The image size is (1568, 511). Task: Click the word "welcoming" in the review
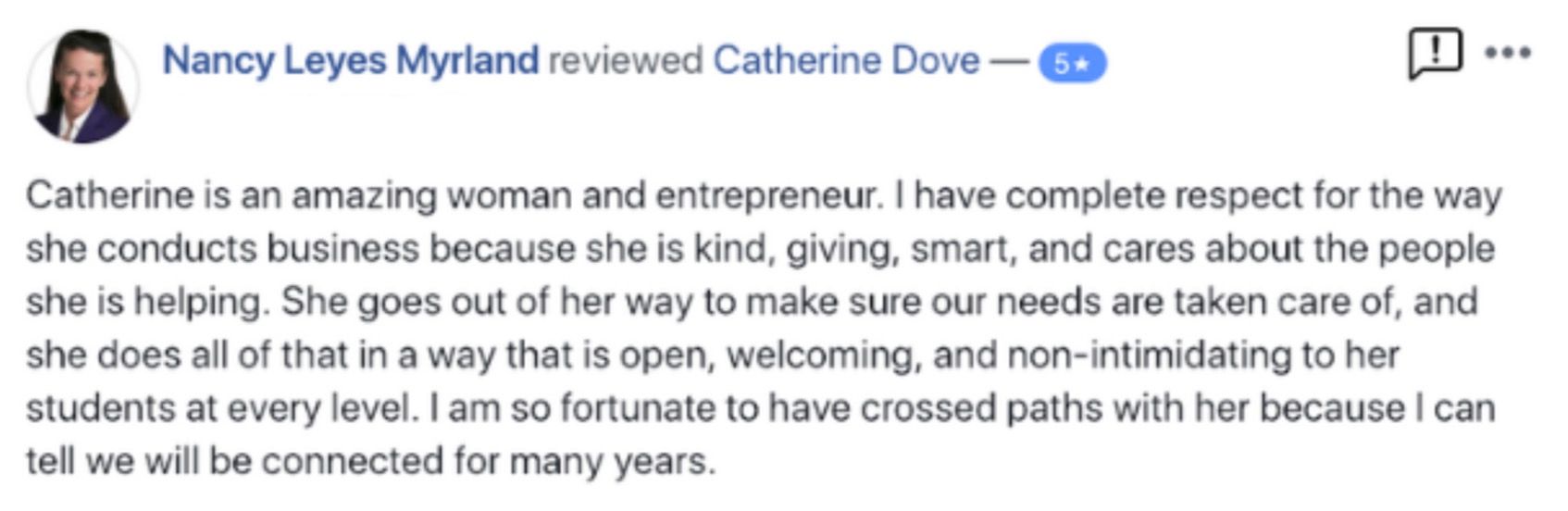(x=823, y=355)
